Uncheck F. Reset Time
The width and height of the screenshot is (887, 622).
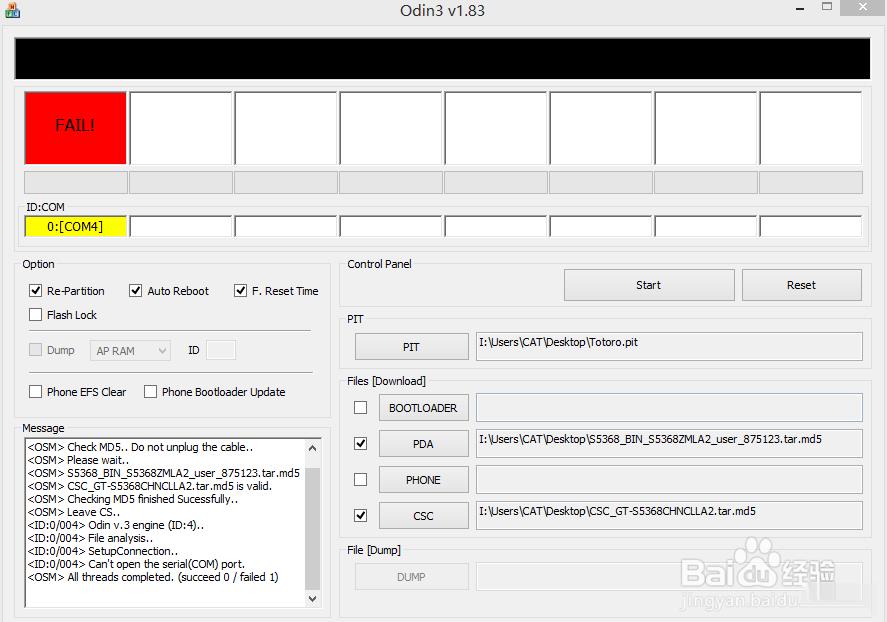click(x=240, y=291)
